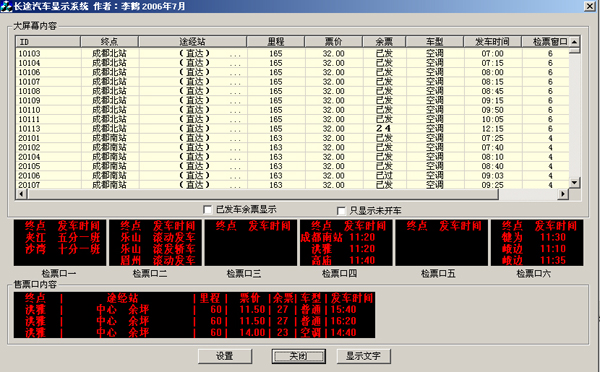This screenshot has width=600, height=372.
Task: Select the row with ID 20102
Action: click(293, 147)
